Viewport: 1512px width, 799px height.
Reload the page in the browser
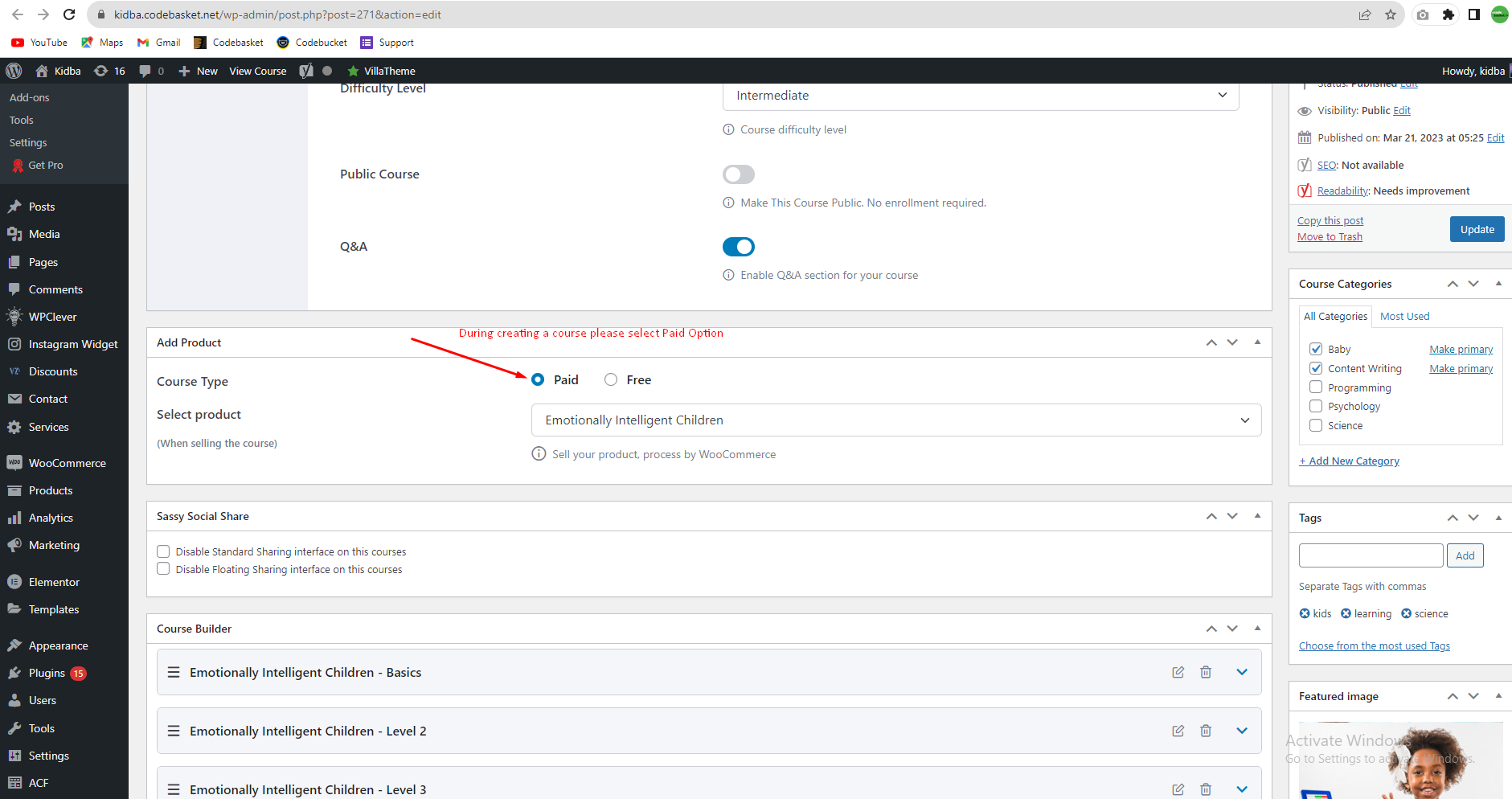click(x=69, y=14)
